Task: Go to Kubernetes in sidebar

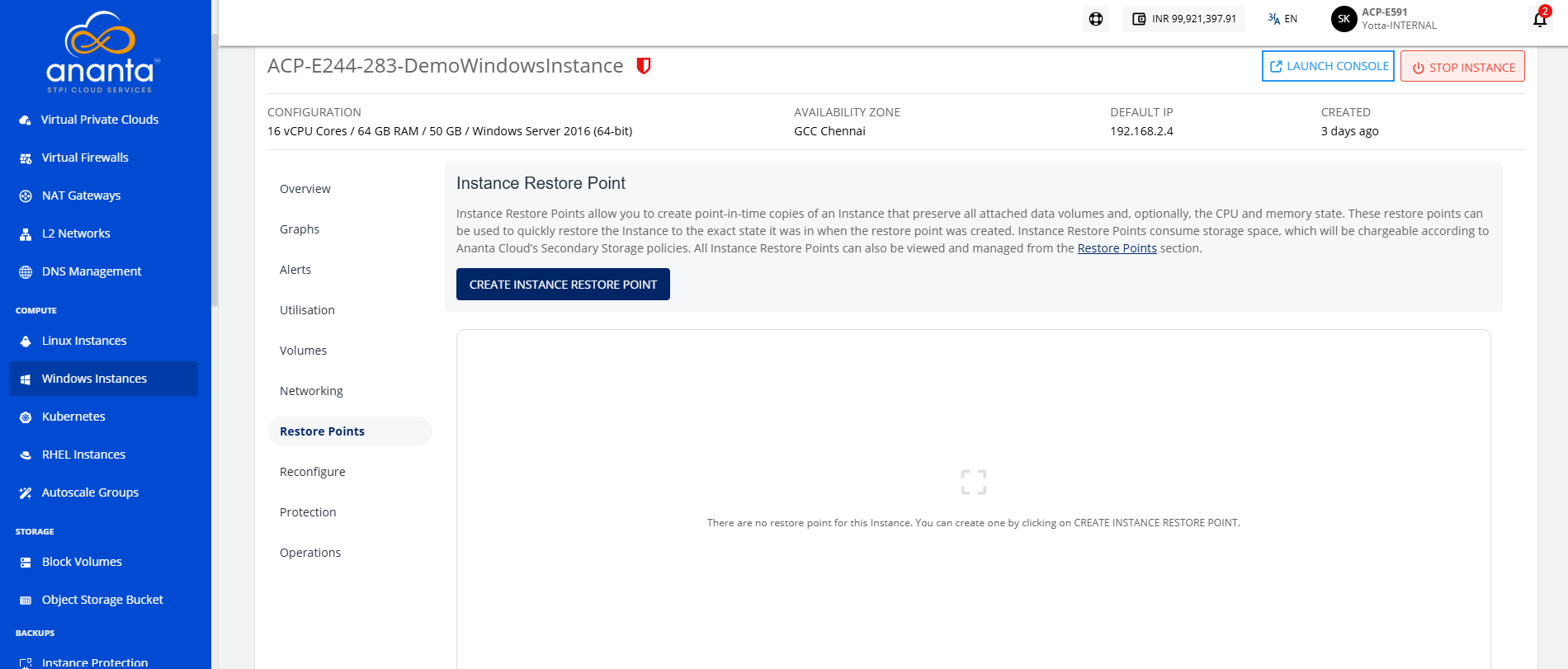Action: tap(103, 417)
